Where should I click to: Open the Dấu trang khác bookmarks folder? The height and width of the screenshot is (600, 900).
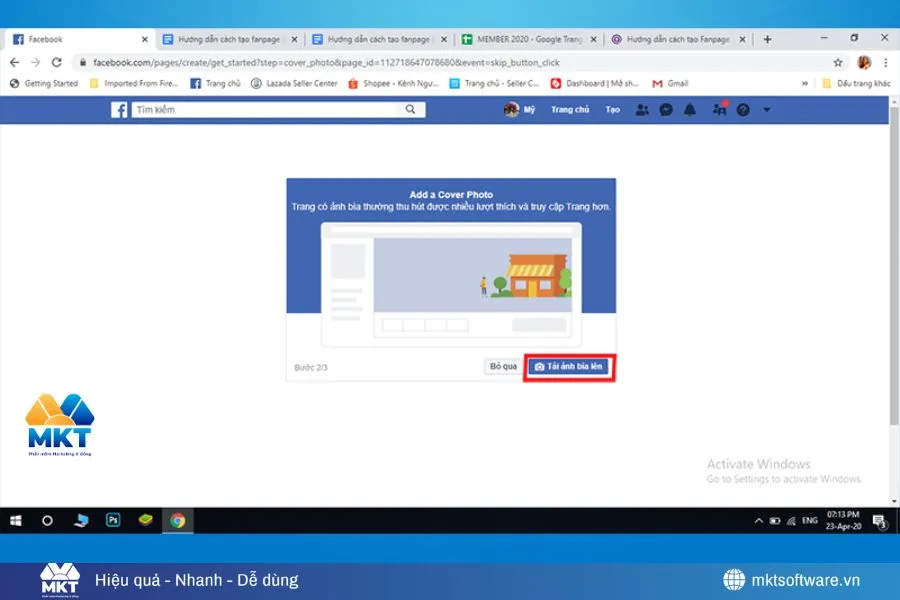[x=855, y=83]
